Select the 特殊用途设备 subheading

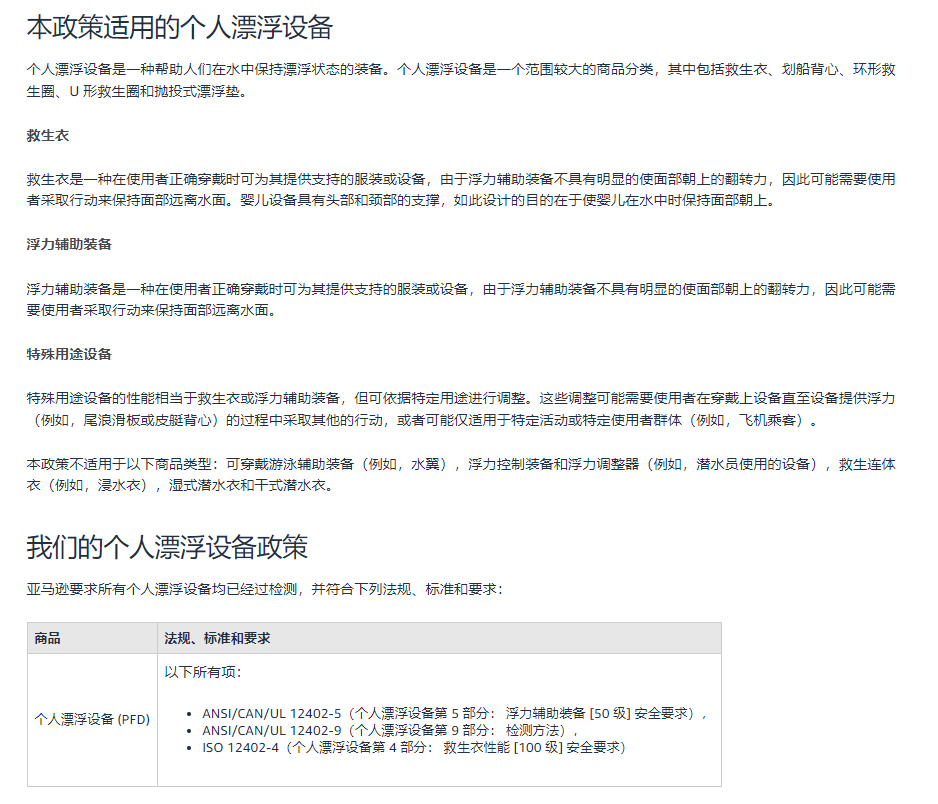[68, 354]
